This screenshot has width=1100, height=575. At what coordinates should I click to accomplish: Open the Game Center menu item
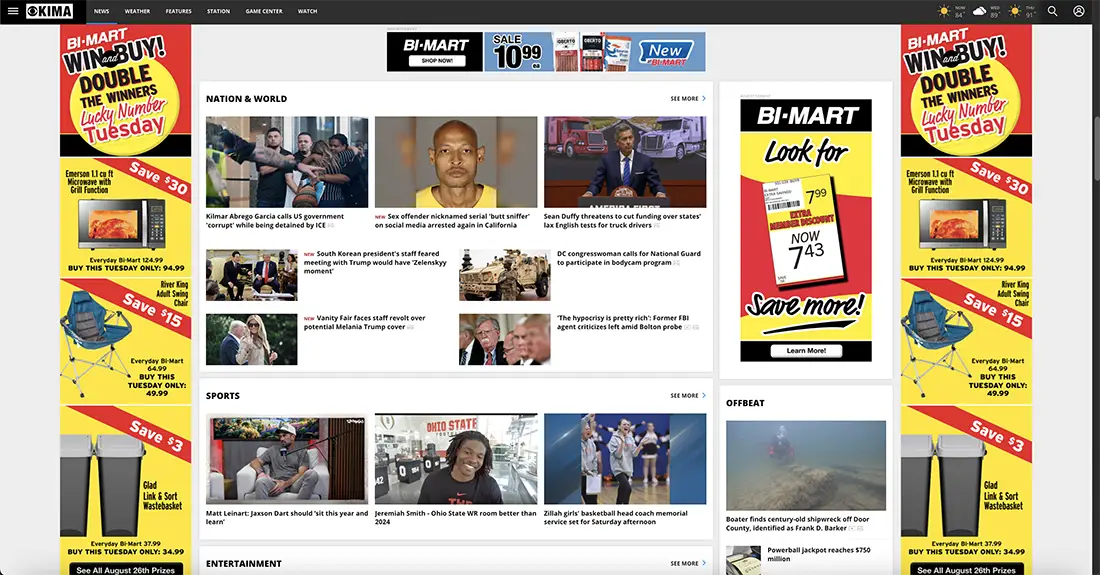264,11
